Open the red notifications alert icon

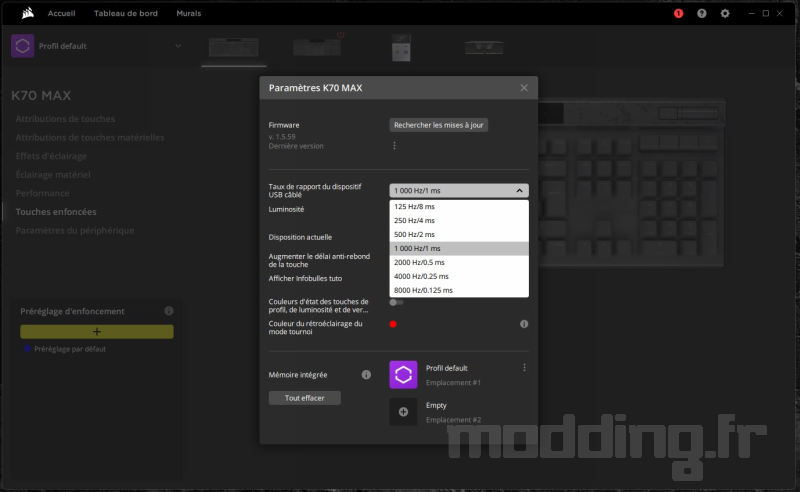(x=679, y=14)
